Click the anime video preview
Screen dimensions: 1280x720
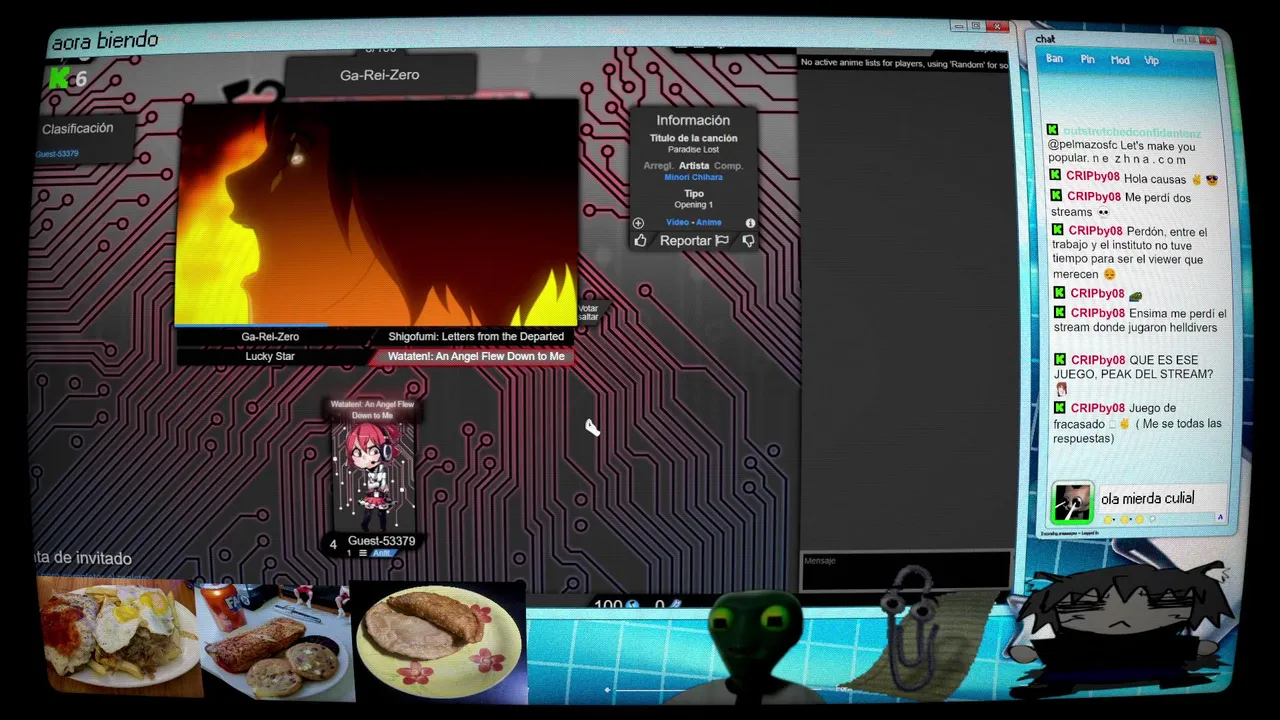tap(377, 211)
